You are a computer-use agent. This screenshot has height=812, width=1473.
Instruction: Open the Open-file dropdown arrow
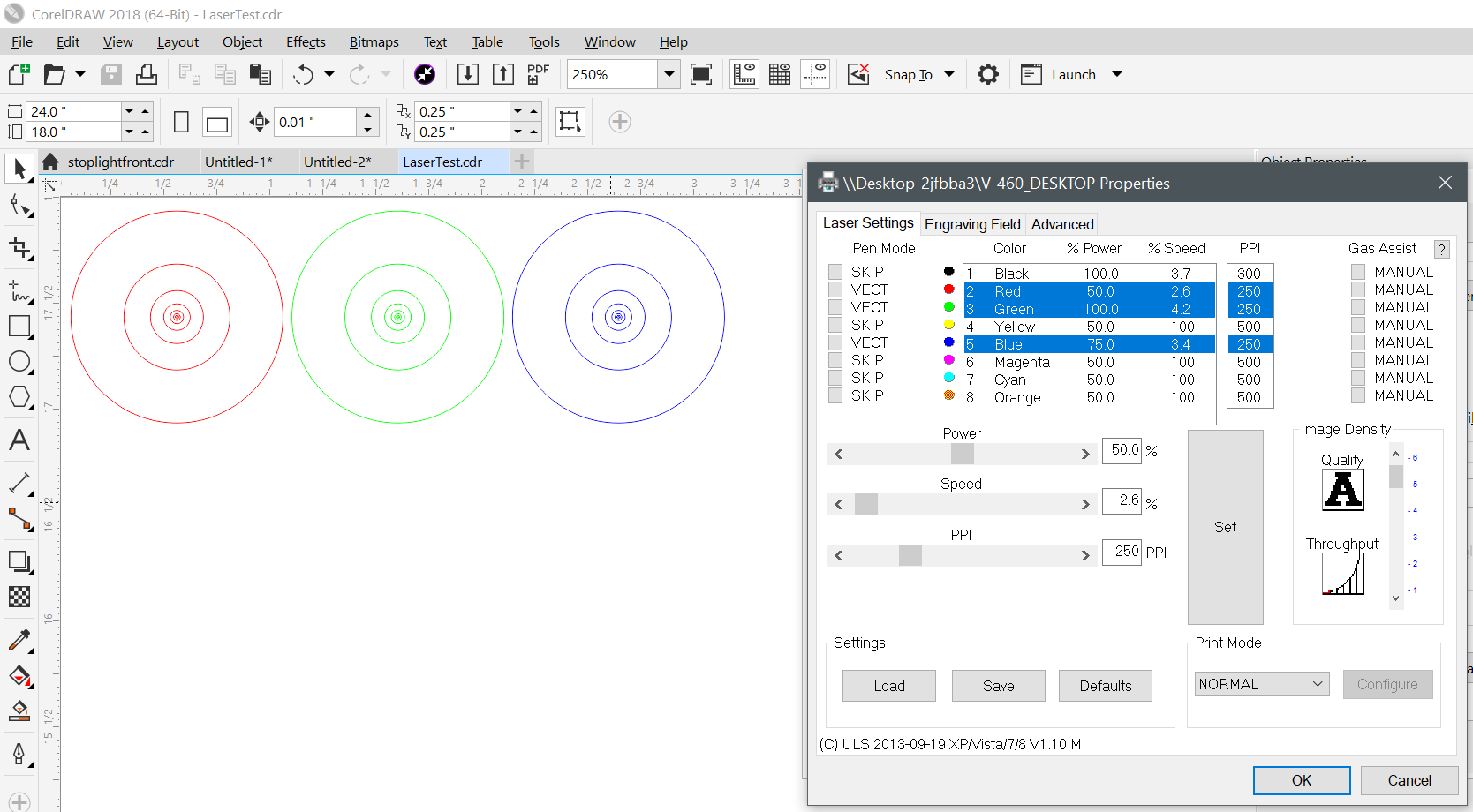point(80,74)
